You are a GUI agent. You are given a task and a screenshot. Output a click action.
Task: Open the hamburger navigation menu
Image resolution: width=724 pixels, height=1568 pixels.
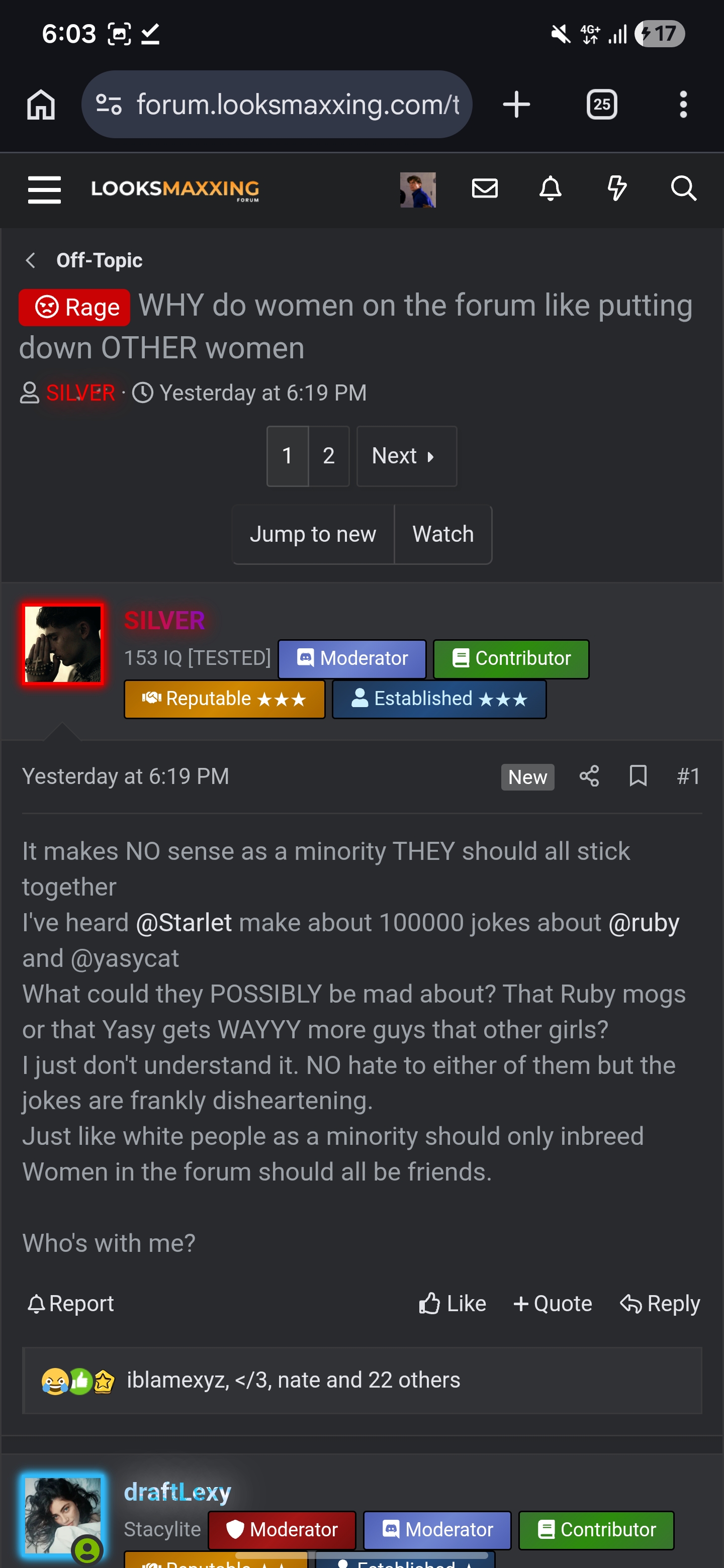point(44,189)
